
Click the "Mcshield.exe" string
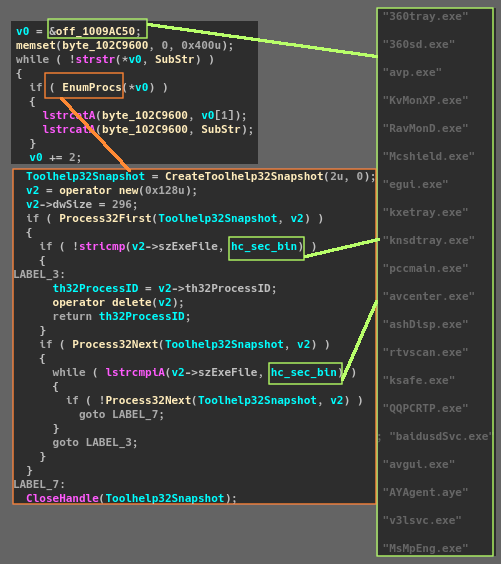[429, 156]
